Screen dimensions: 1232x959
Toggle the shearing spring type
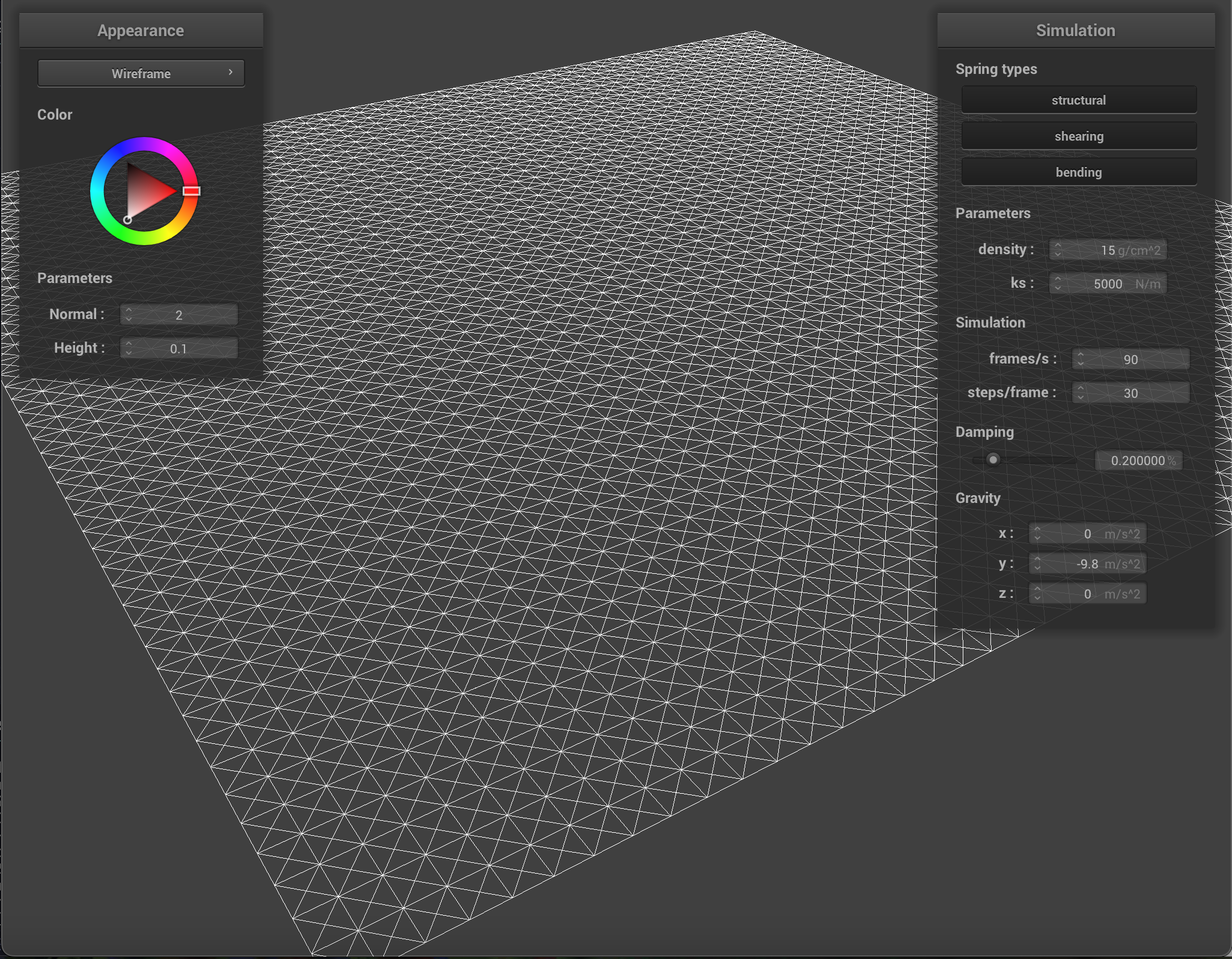[x=1079, y=136]
